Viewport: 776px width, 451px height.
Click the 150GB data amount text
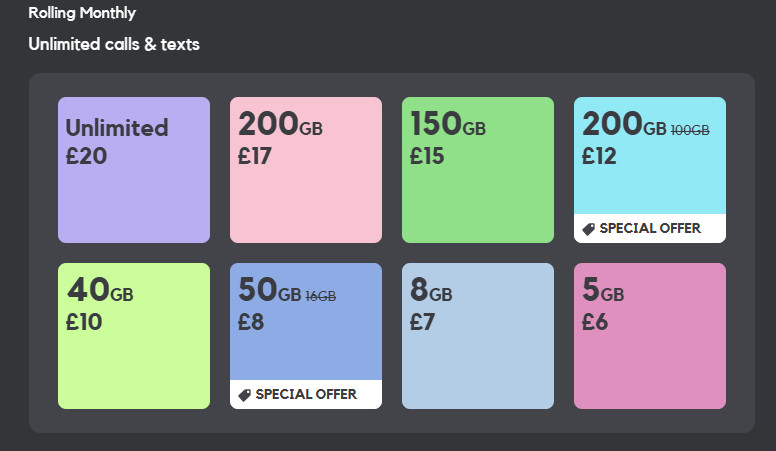(448, 124)
